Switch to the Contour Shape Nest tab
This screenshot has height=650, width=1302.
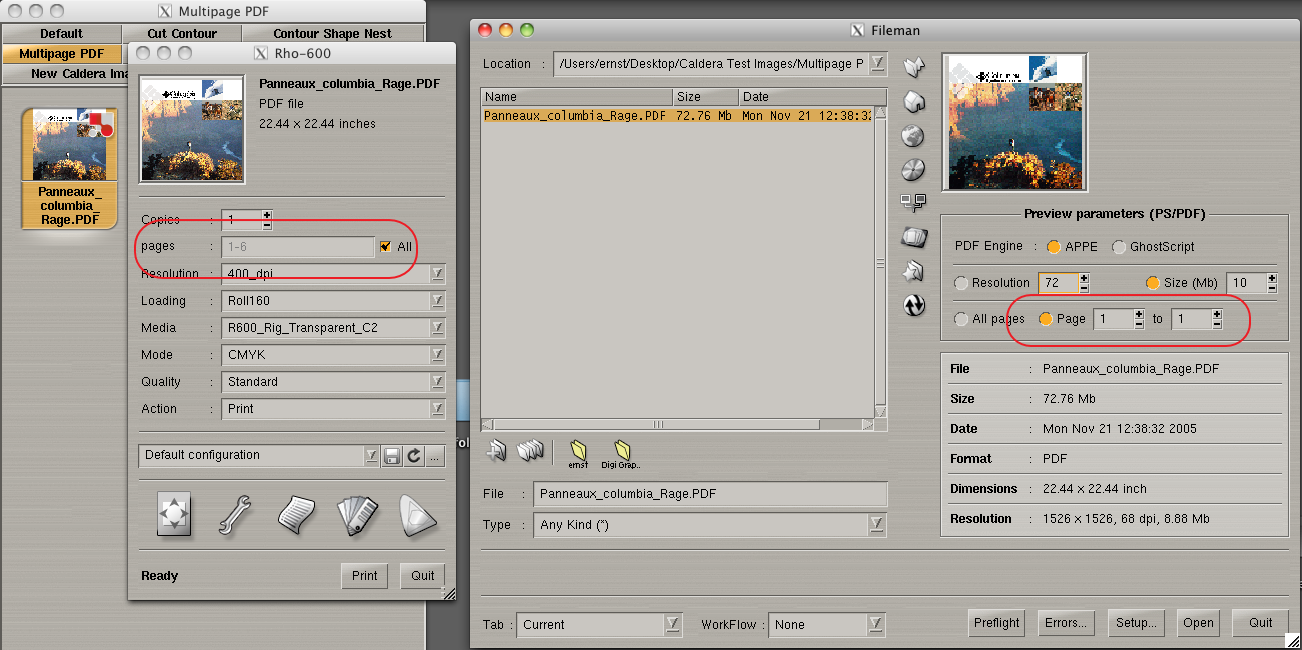(x=332, y=33)
